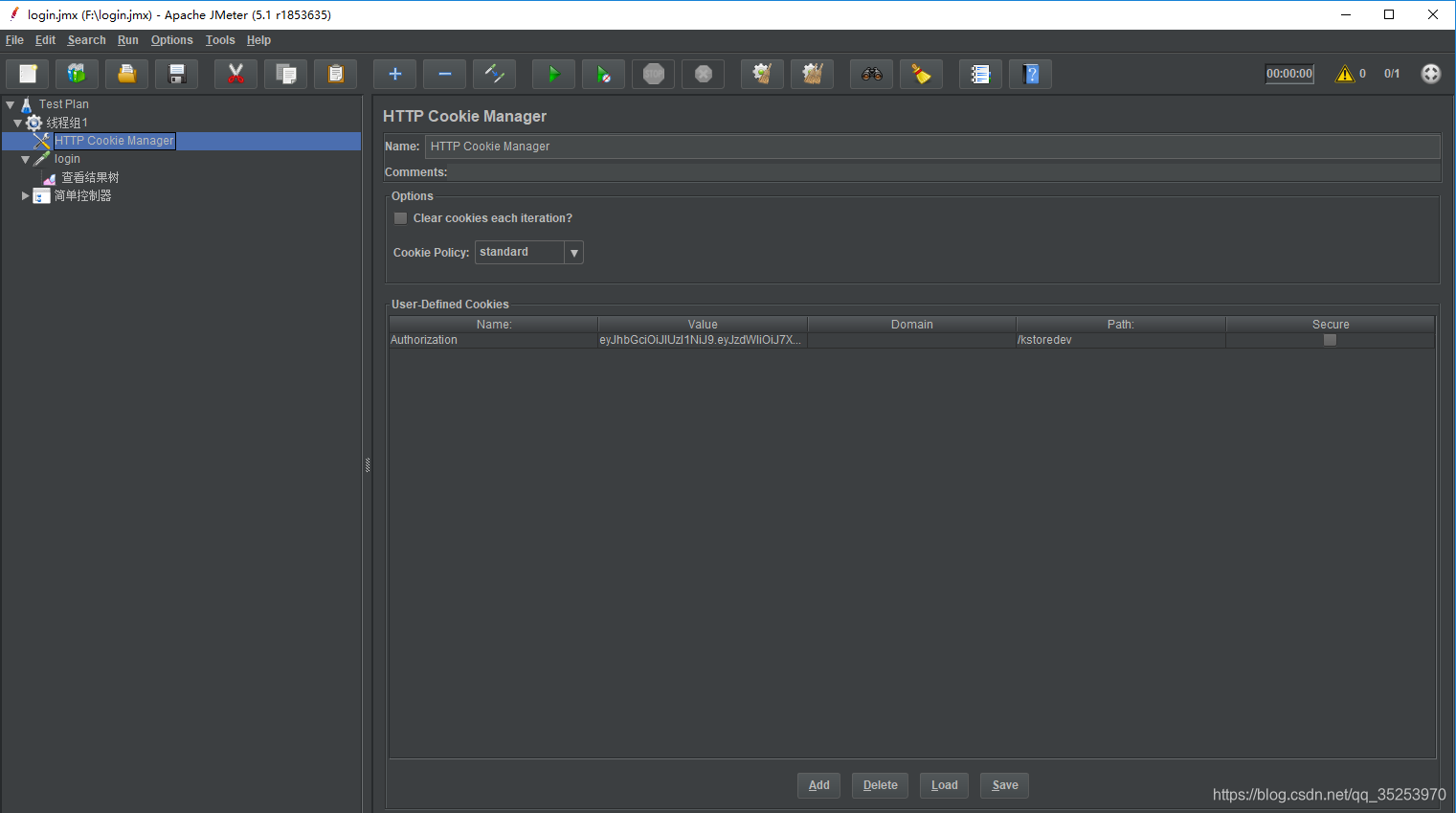The width and height of the screenshot is (1456, 813).
Task: Click the /kstoredev path cell
Action: click(x=1121, y=340)
